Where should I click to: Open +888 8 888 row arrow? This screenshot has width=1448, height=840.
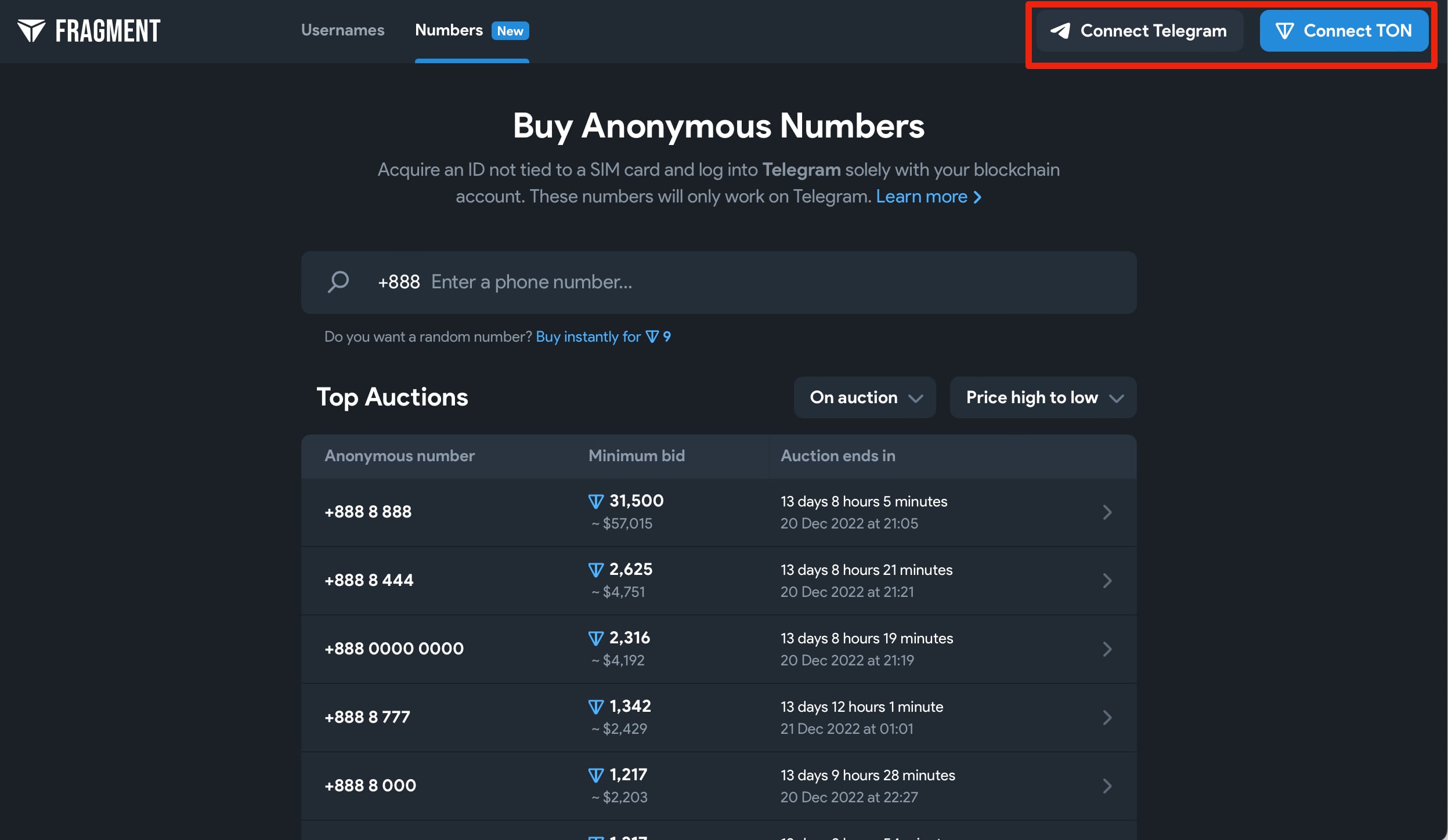click(1107, 512)
